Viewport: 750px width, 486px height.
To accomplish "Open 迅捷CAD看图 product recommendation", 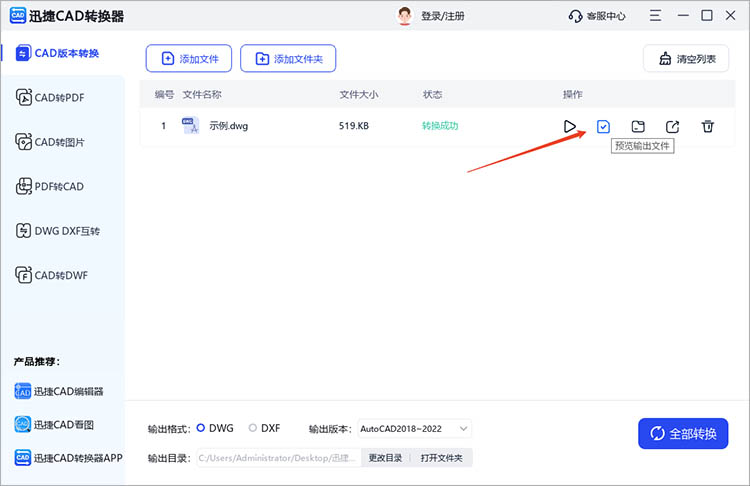I will (x=54, y=424).
